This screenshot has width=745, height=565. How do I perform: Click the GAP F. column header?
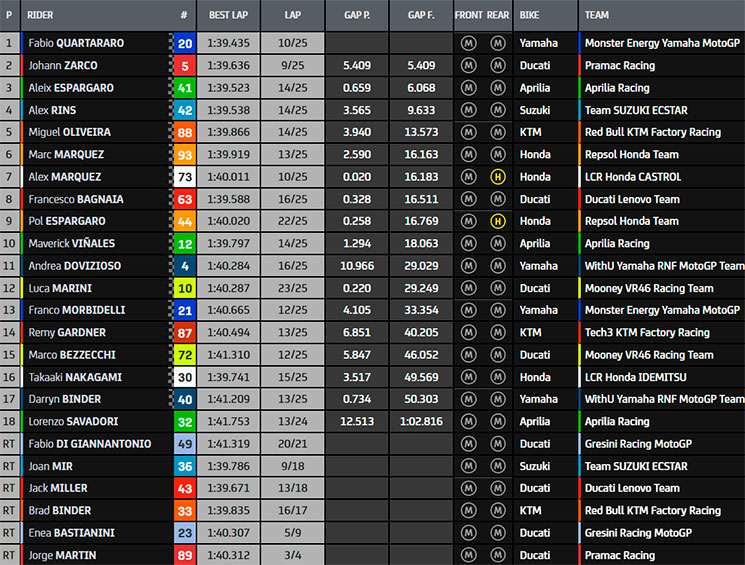pyautogui.click(x=421, y=15)
